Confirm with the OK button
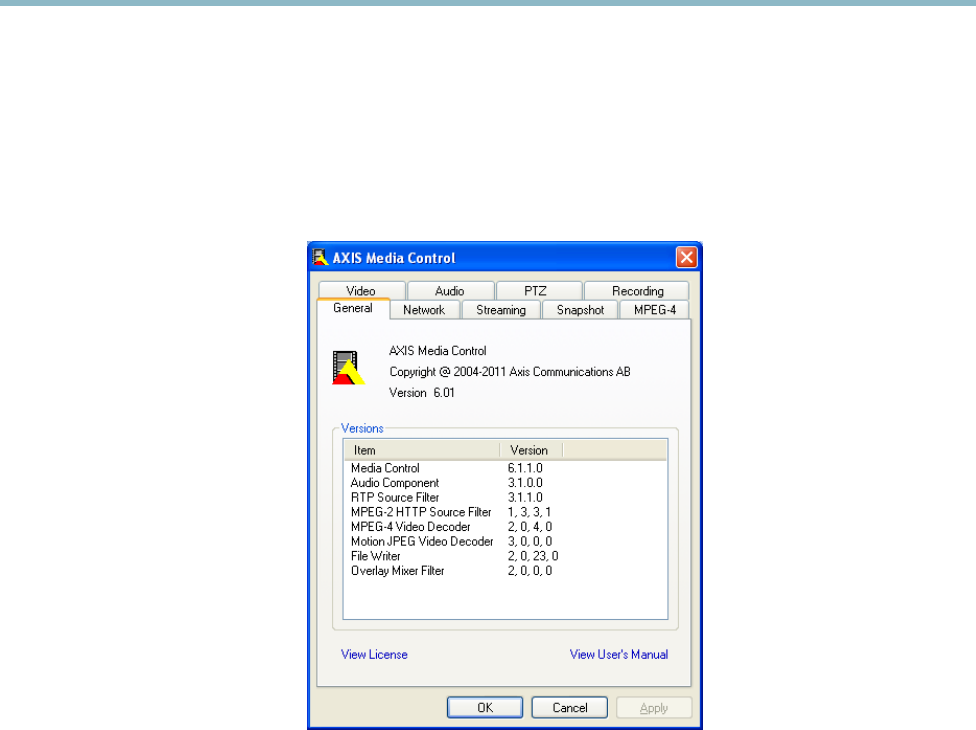Image resolution: width=976 pixels, height=730 pixels. pos(485,708)
